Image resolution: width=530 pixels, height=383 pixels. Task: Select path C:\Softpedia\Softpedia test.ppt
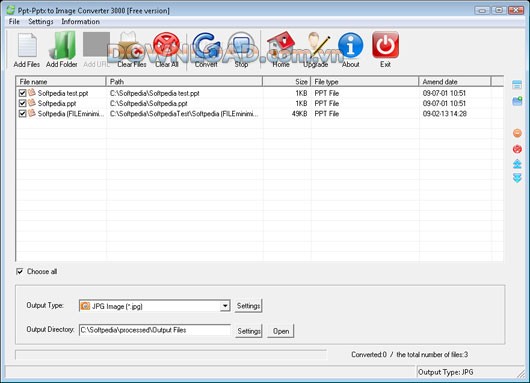(x=155, y=93)
